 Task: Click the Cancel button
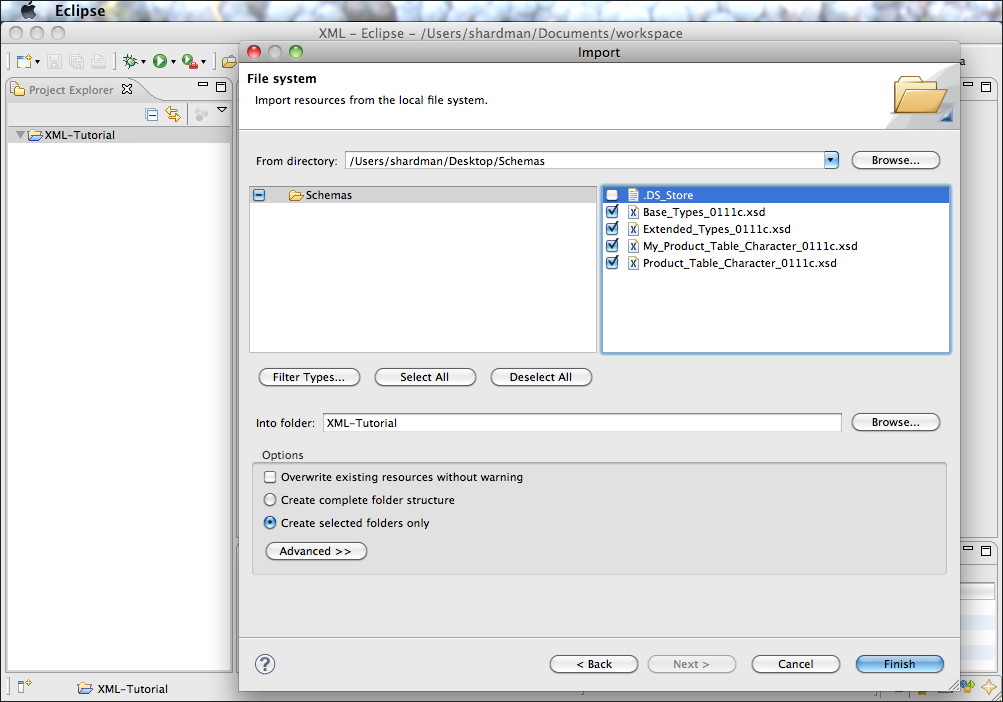point(796,664)
